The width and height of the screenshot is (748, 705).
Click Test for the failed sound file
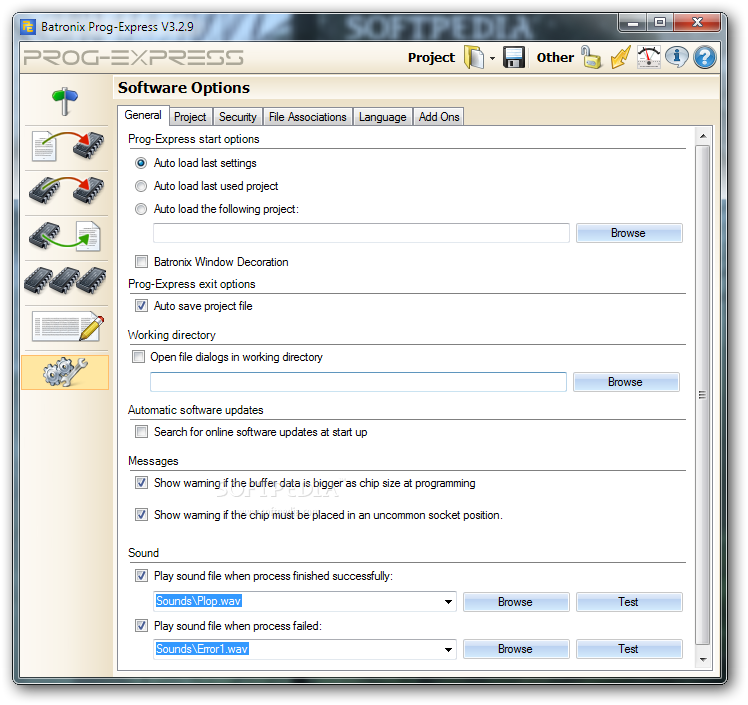tap(629, 649)
